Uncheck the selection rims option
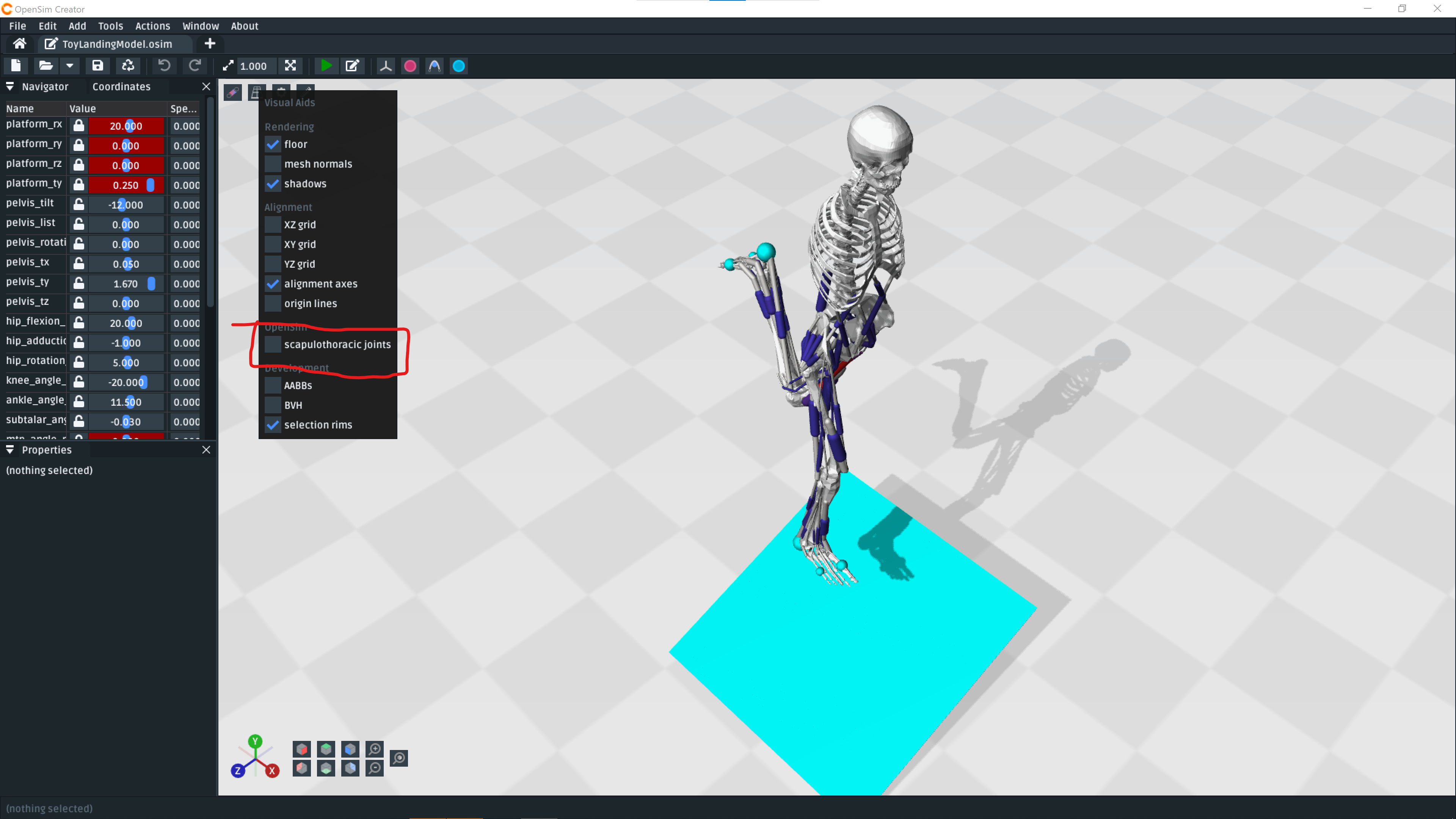 [273, 425]
